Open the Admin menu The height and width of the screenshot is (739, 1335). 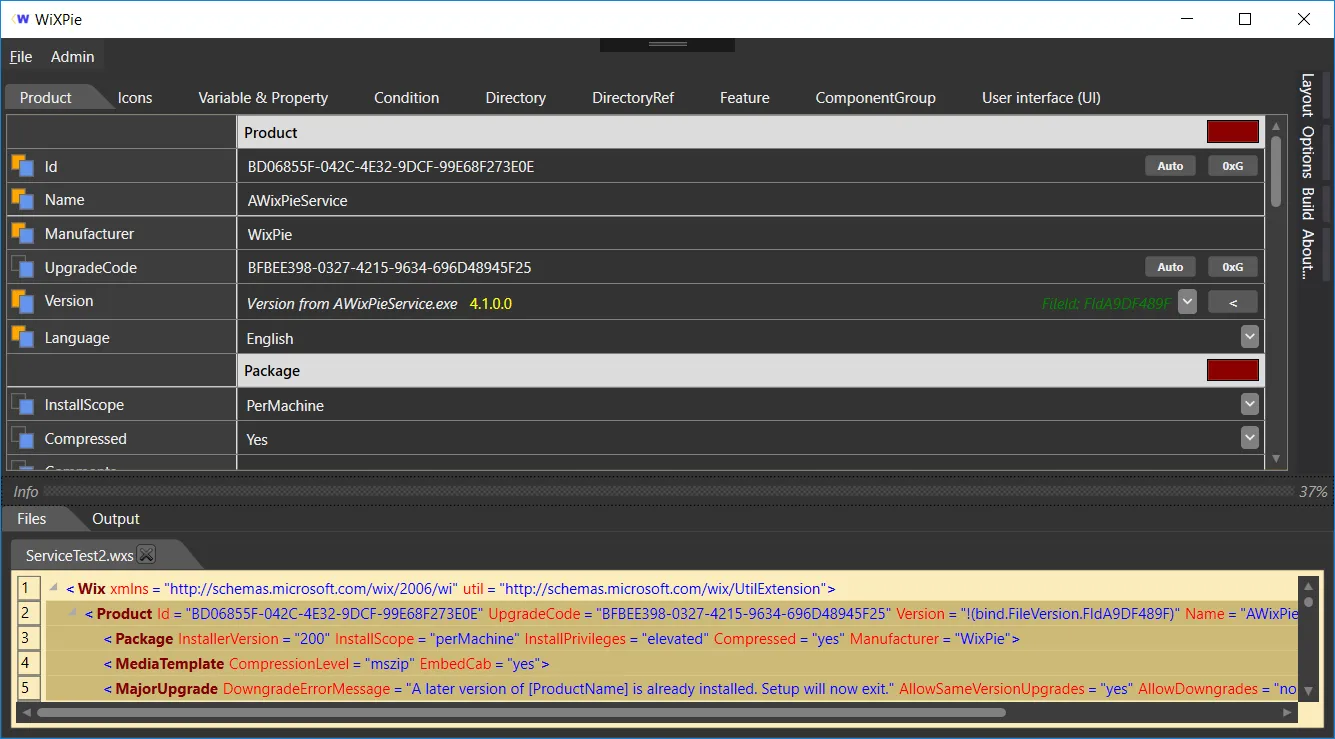point(72,57)
